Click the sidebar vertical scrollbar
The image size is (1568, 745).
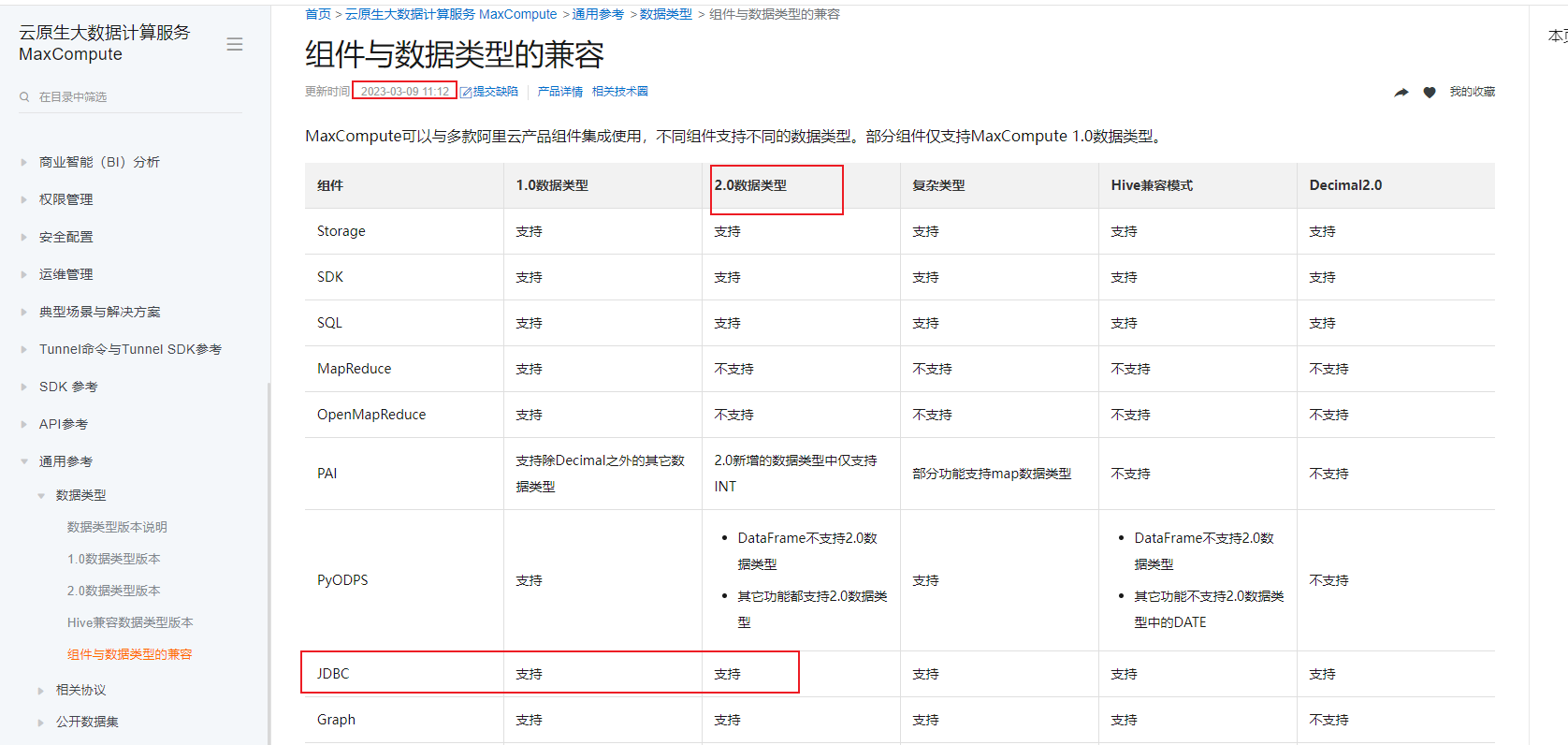coord(269,562)
